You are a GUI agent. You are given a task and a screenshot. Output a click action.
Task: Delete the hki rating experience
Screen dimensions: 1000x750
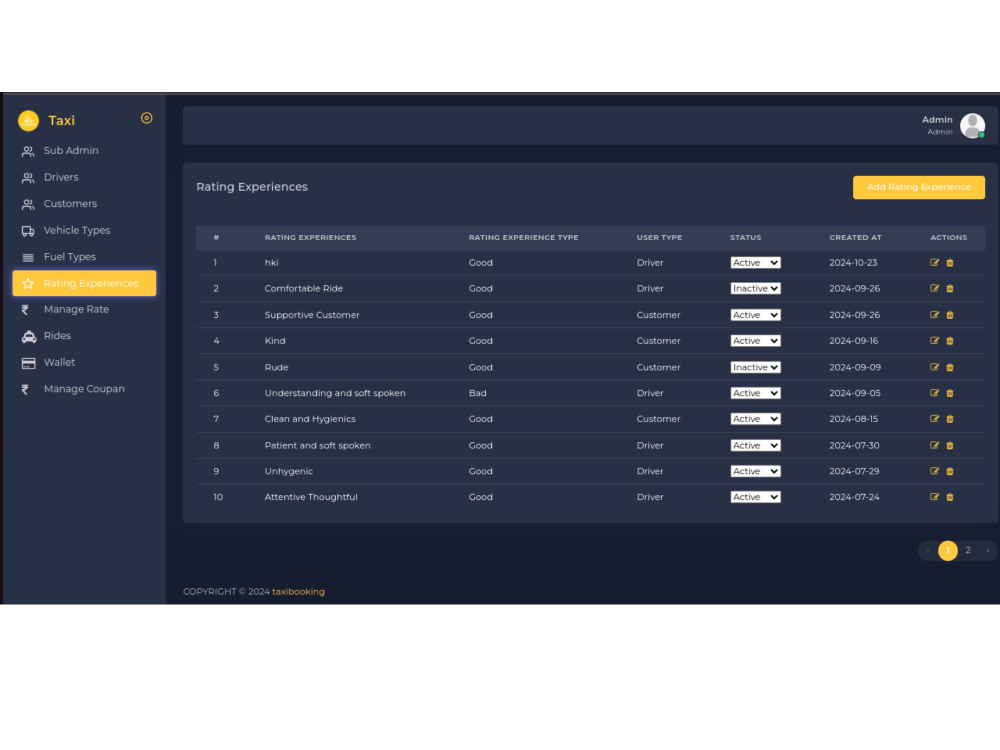click(950, 263)
